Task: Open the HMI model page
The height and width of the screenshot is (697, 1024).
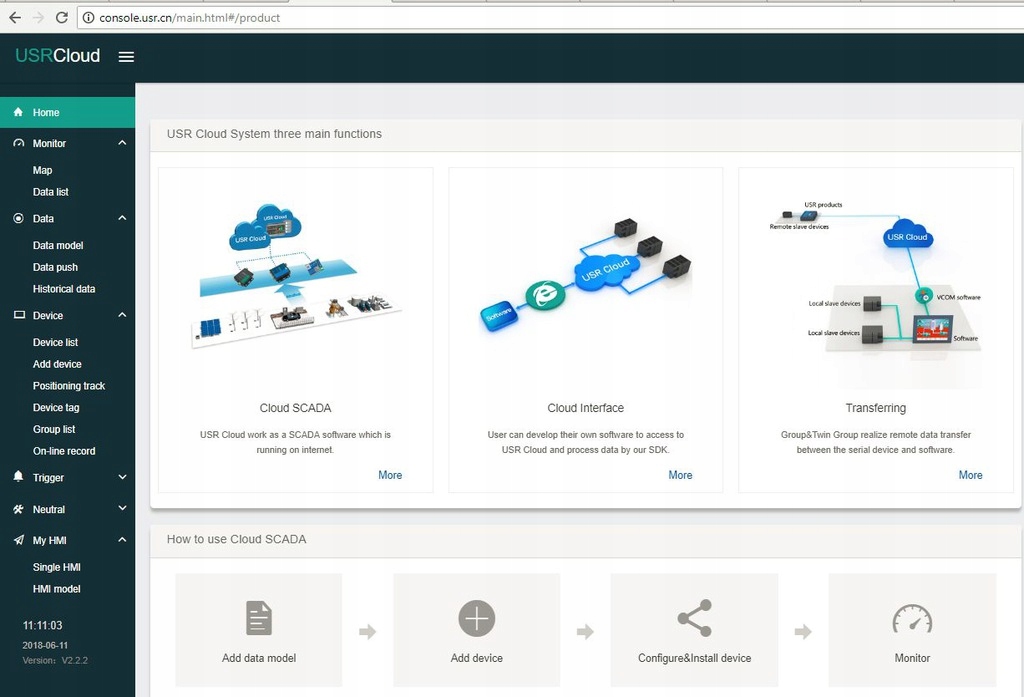Action: point(57,589)
